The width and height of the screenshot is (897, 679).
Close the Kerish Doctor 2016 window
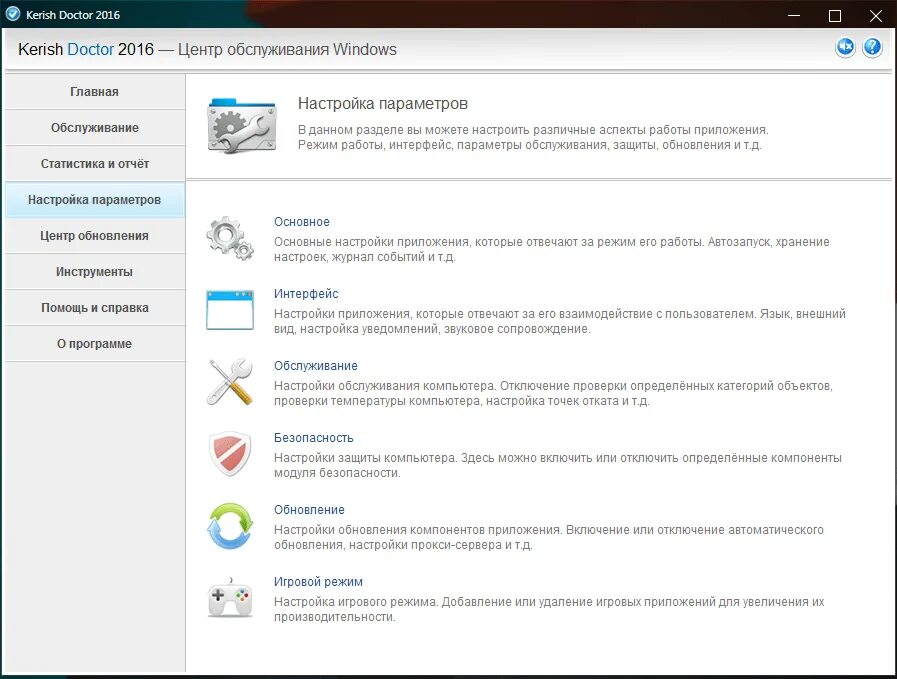pos(876,15)
